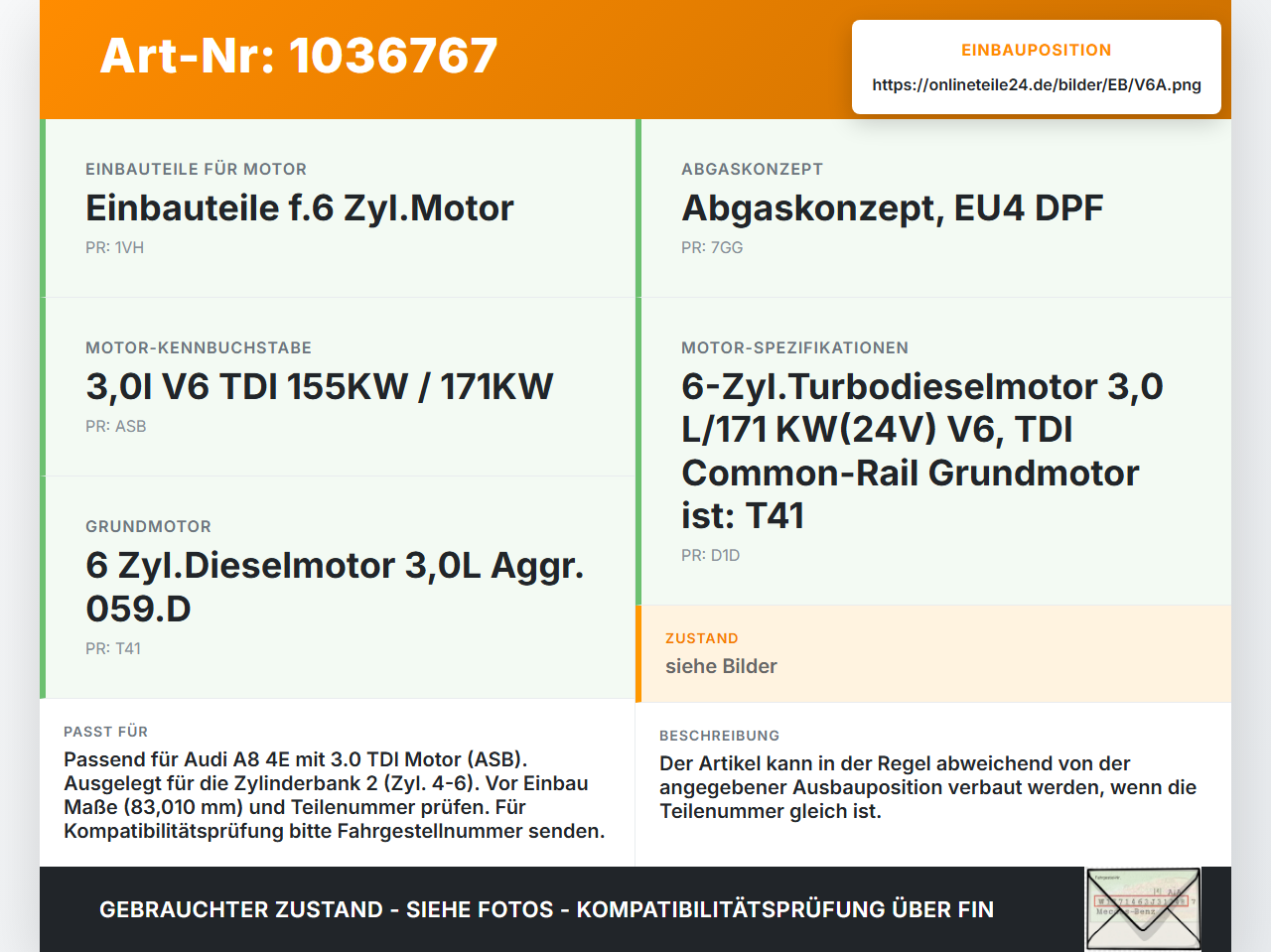
Task: Click the GEBRAUCHTER ZUSTAND footer banner text
Action: tap(546, 909)
